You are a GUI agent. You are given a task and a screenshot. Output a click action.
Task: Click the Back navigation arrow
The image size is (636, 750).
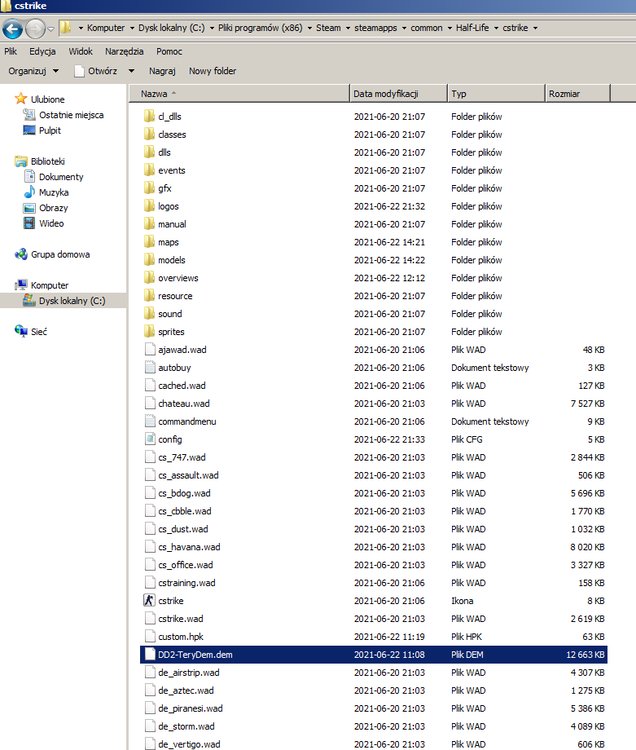point(12,29)
